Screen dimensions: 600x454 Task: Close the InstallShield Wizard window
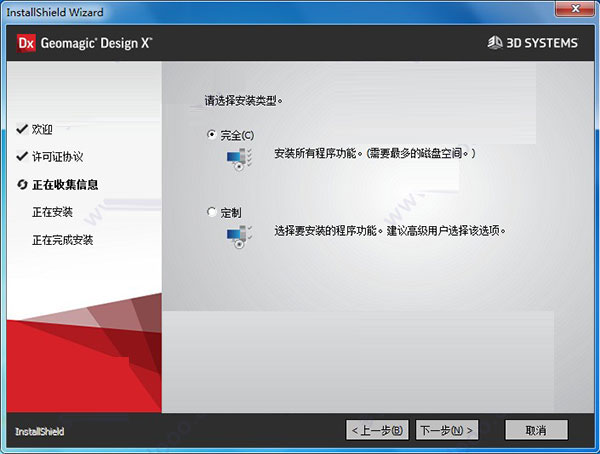[575, 8]
